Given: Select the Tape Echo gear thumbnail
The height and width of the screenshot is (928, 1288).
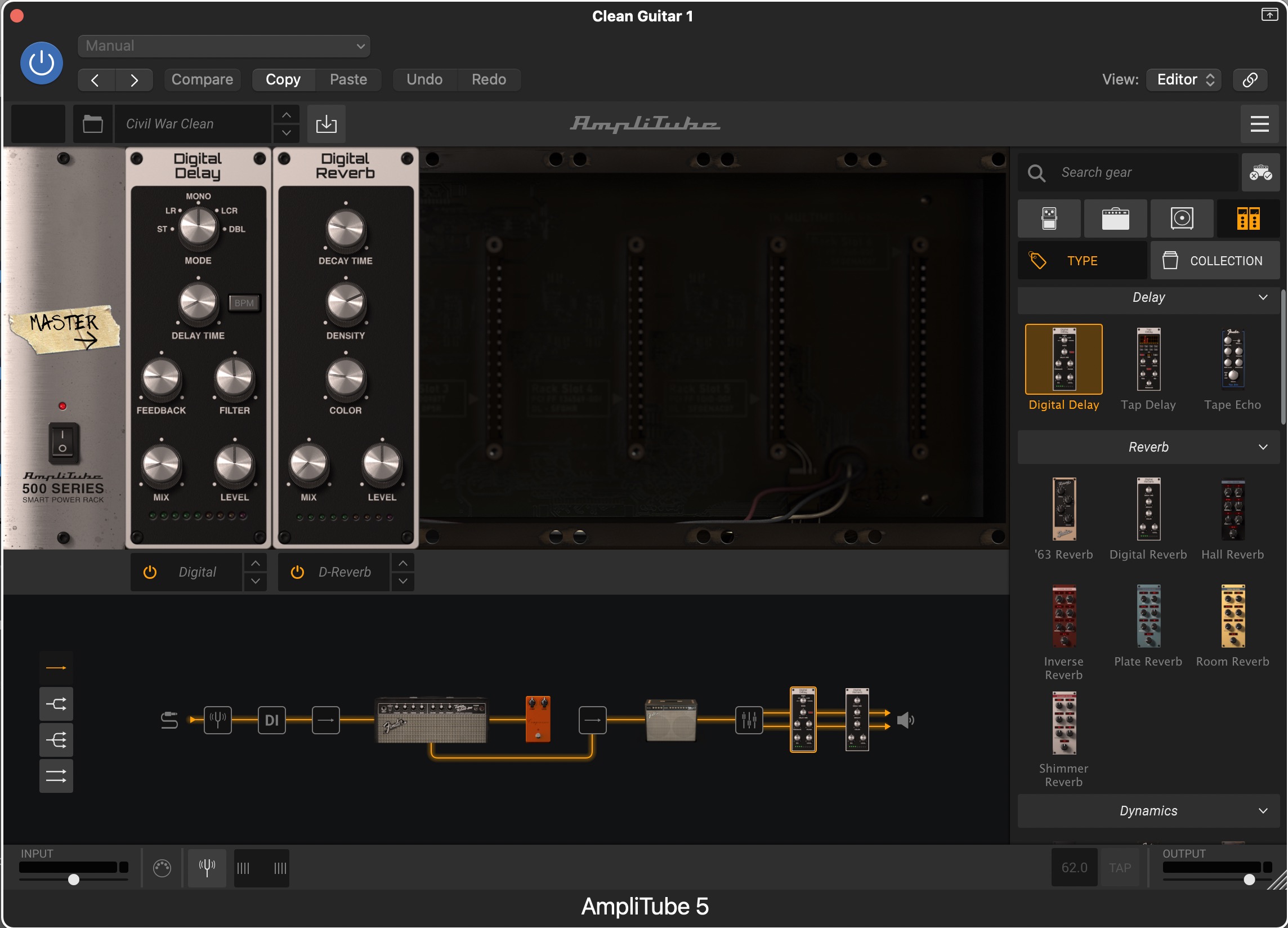Looking at the screenshot, I should click(x=1232, y=359).
